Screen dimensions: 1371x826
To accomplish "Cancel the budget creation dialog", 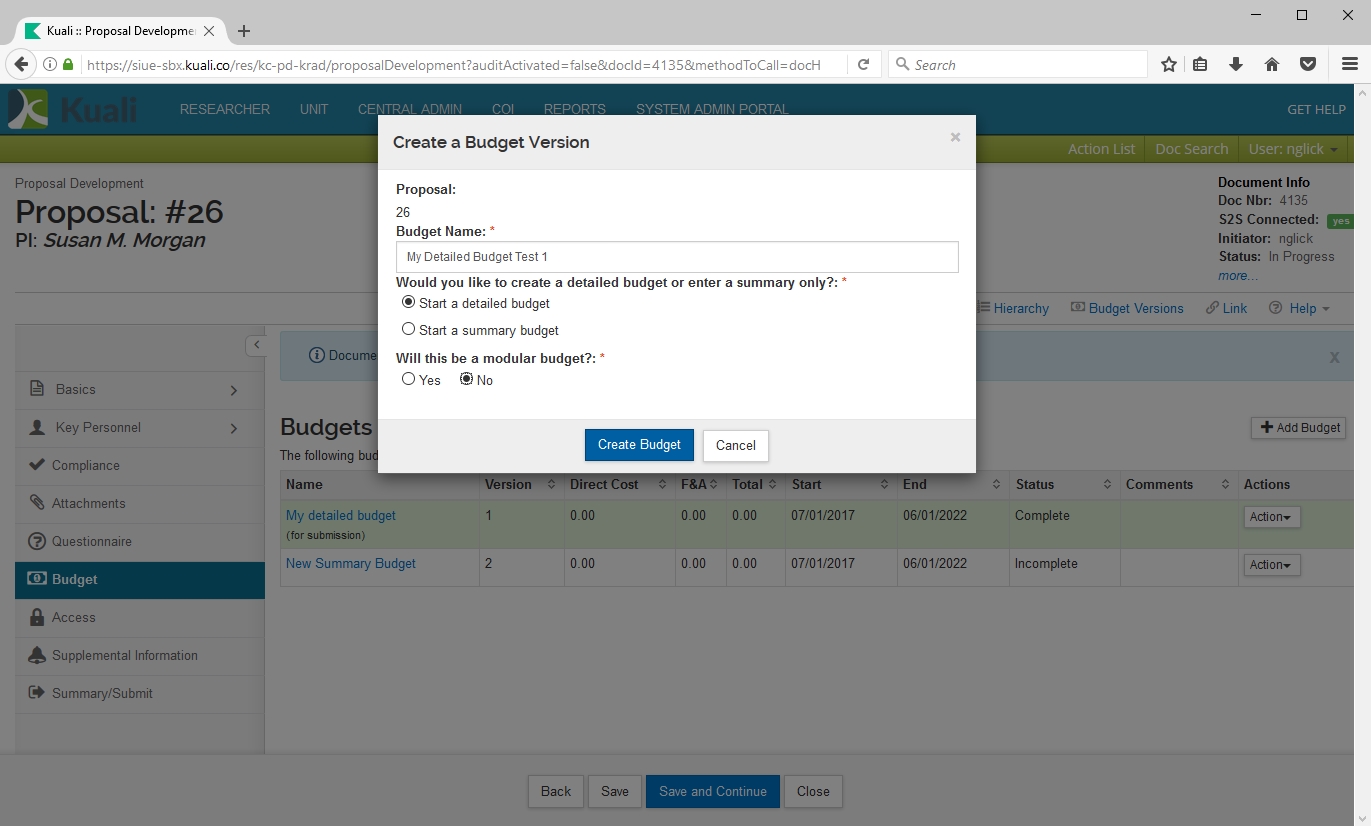I will 735,445.
